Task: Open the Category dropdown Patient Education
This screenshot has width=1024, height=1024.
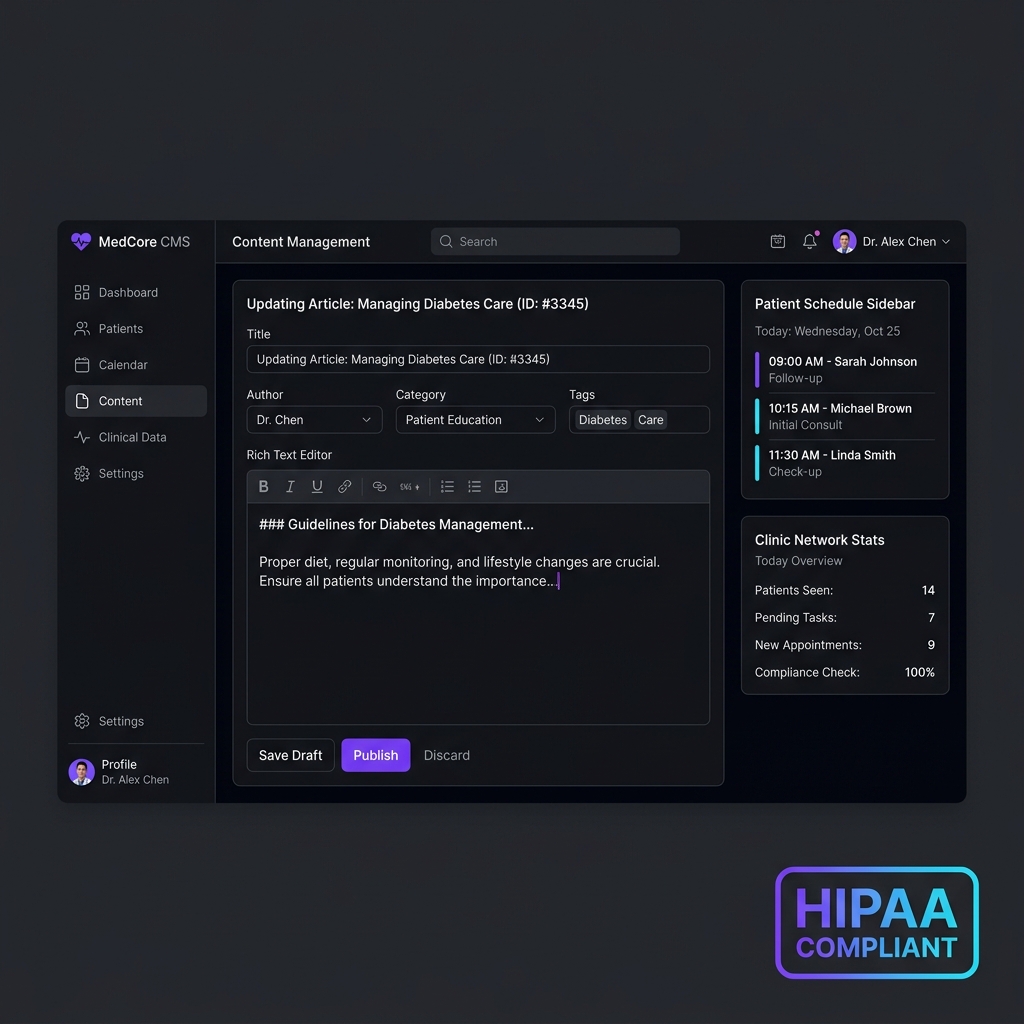Action: [x=475, y=420]
